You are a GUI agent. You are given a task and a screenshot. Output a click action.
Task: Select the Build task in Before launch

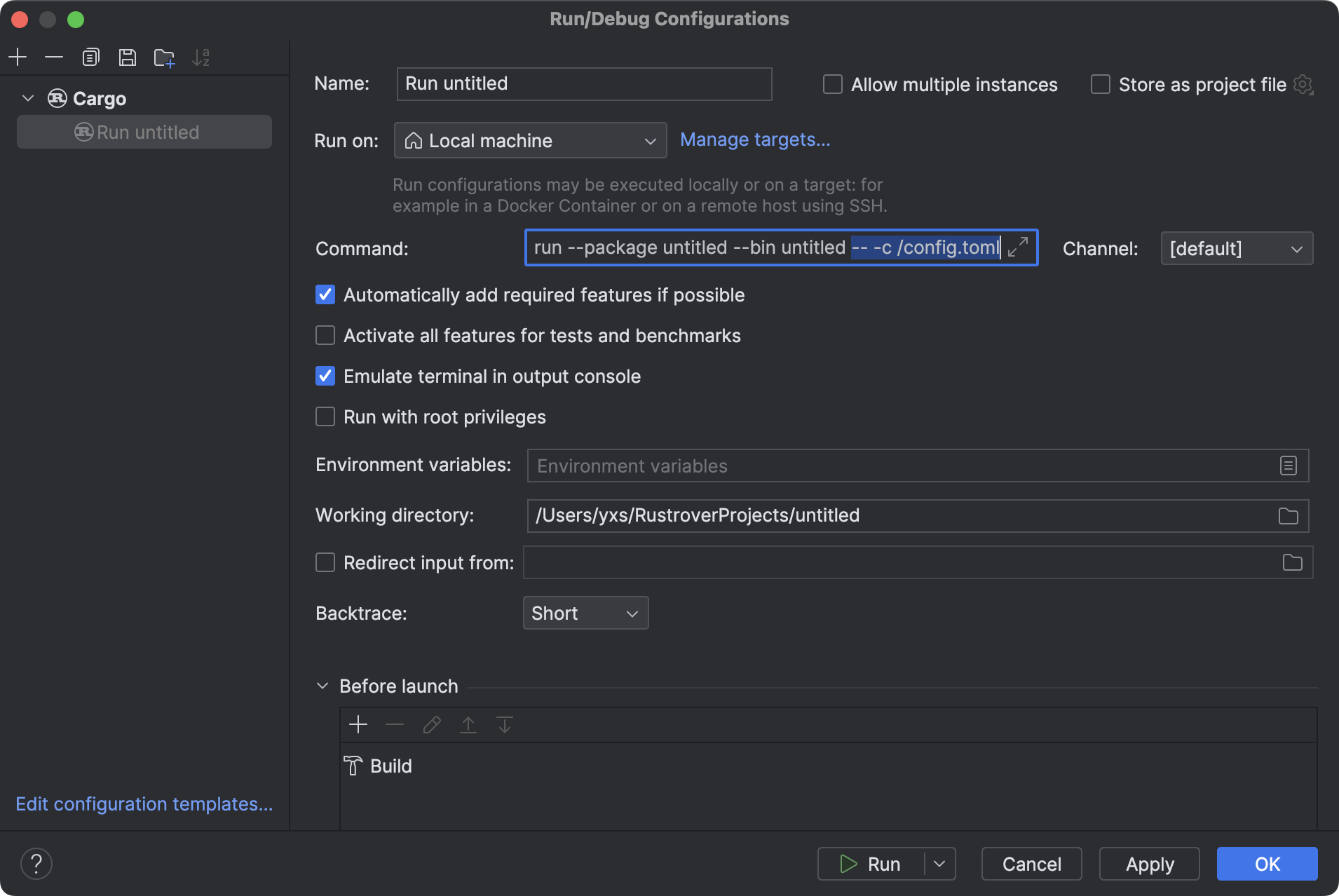click(829, 766)
